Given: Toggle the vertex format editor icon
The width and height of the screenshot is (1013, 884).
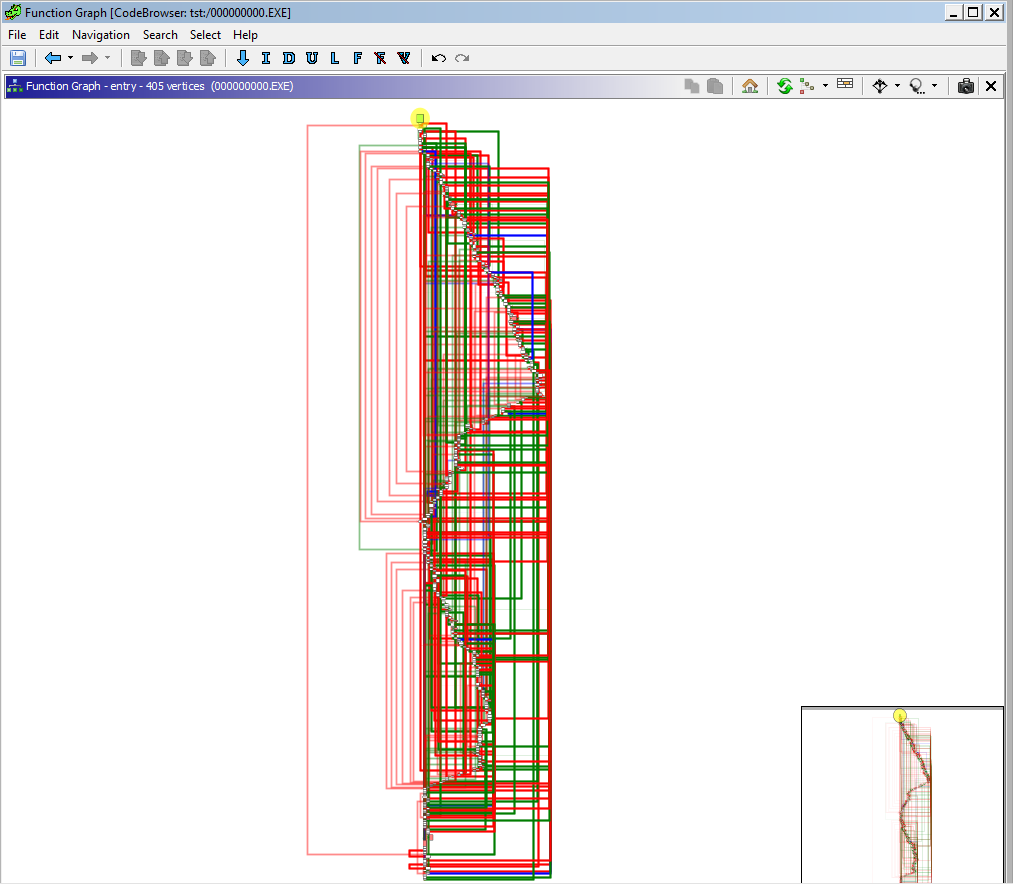Looking at the screenshot, I should click(x=845, y=85).
